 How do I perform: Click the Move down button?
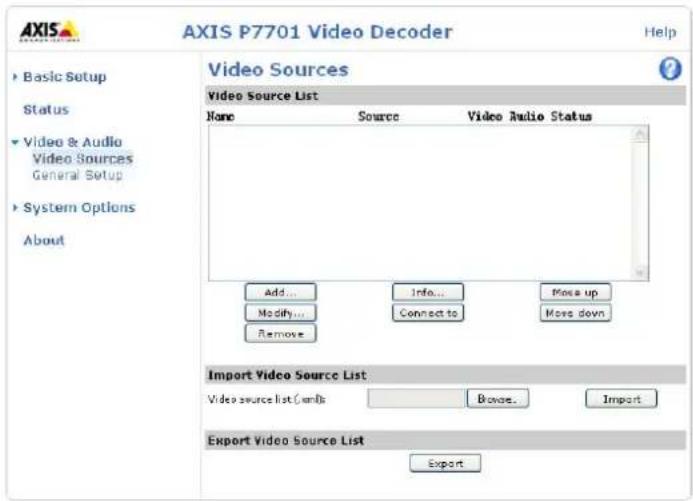(575, 313)
